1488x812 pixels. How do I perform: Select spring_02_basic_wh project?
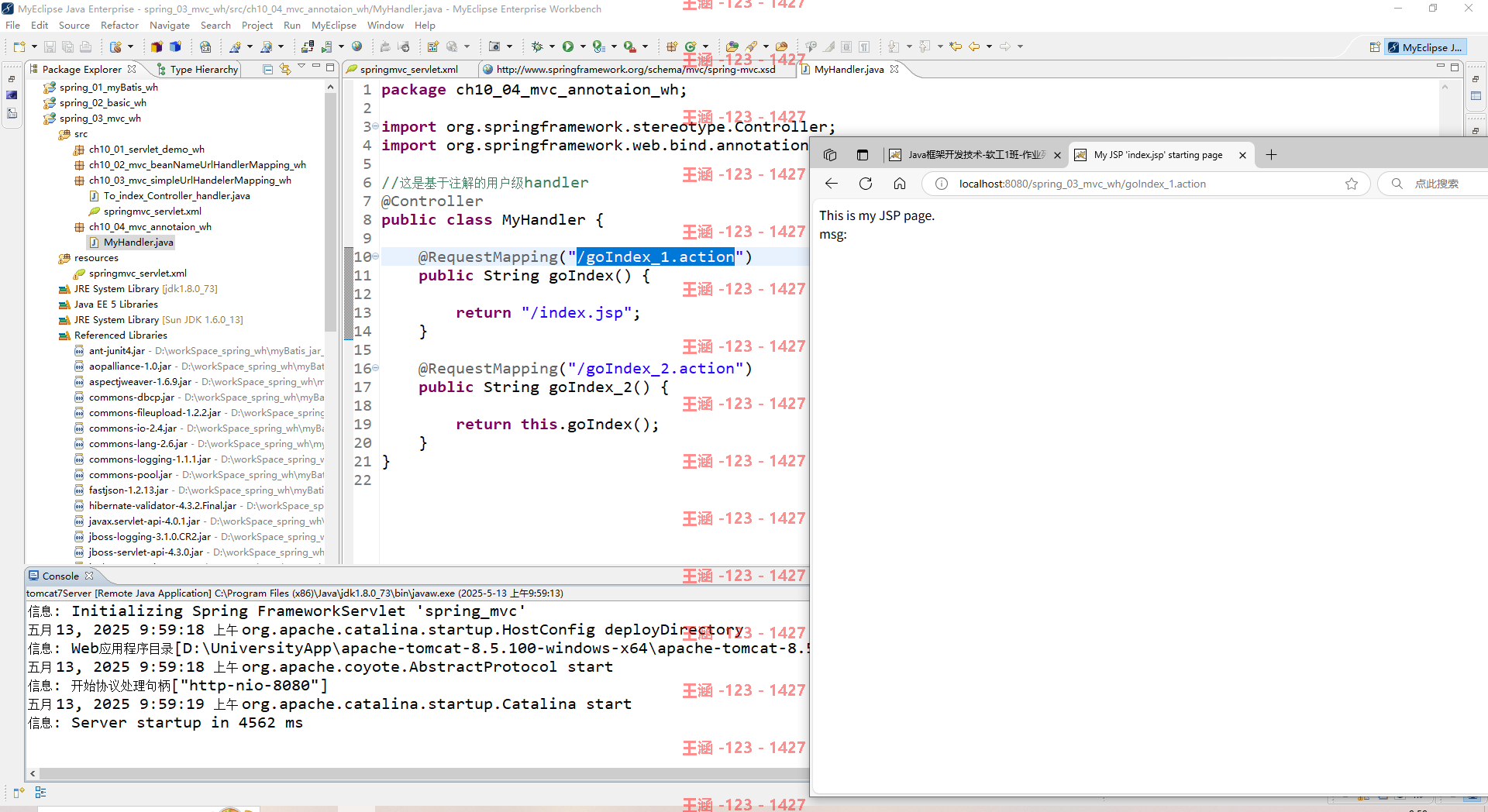tap(102, 103)
